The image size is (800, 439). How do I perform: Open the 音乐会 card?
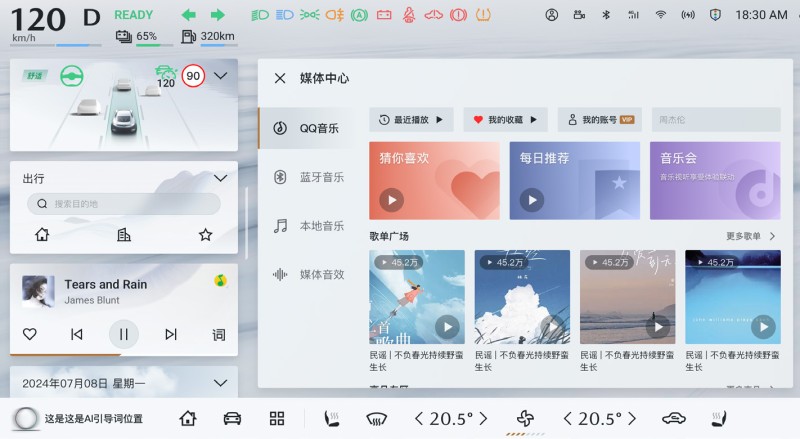point(715,181)
